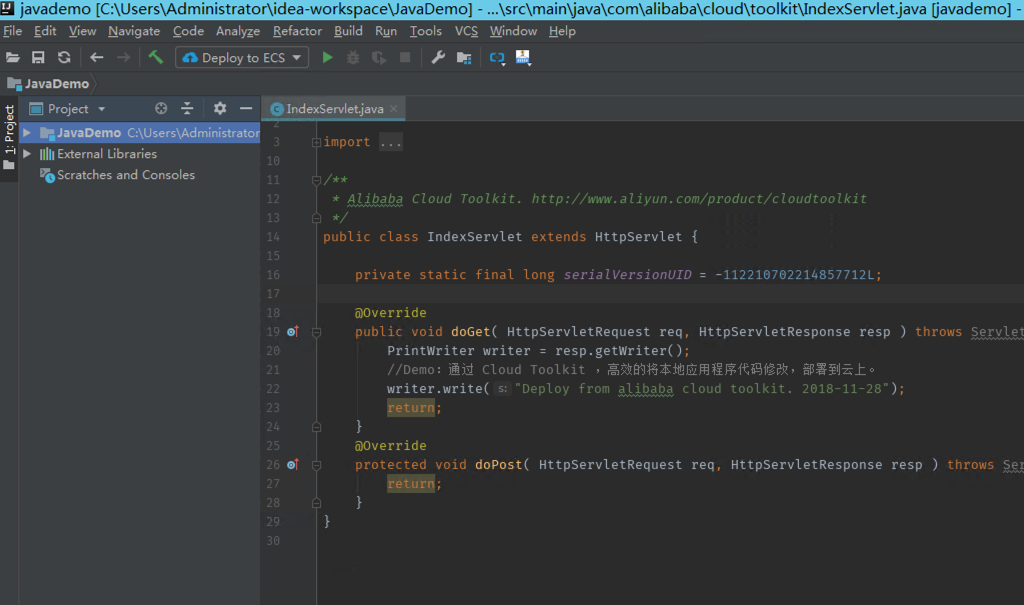Image resolution: width=1024 pixels, height=605 pixels.
Task: Click the Stop square icon
Action: pyautogui.click(x=405, y=57)
